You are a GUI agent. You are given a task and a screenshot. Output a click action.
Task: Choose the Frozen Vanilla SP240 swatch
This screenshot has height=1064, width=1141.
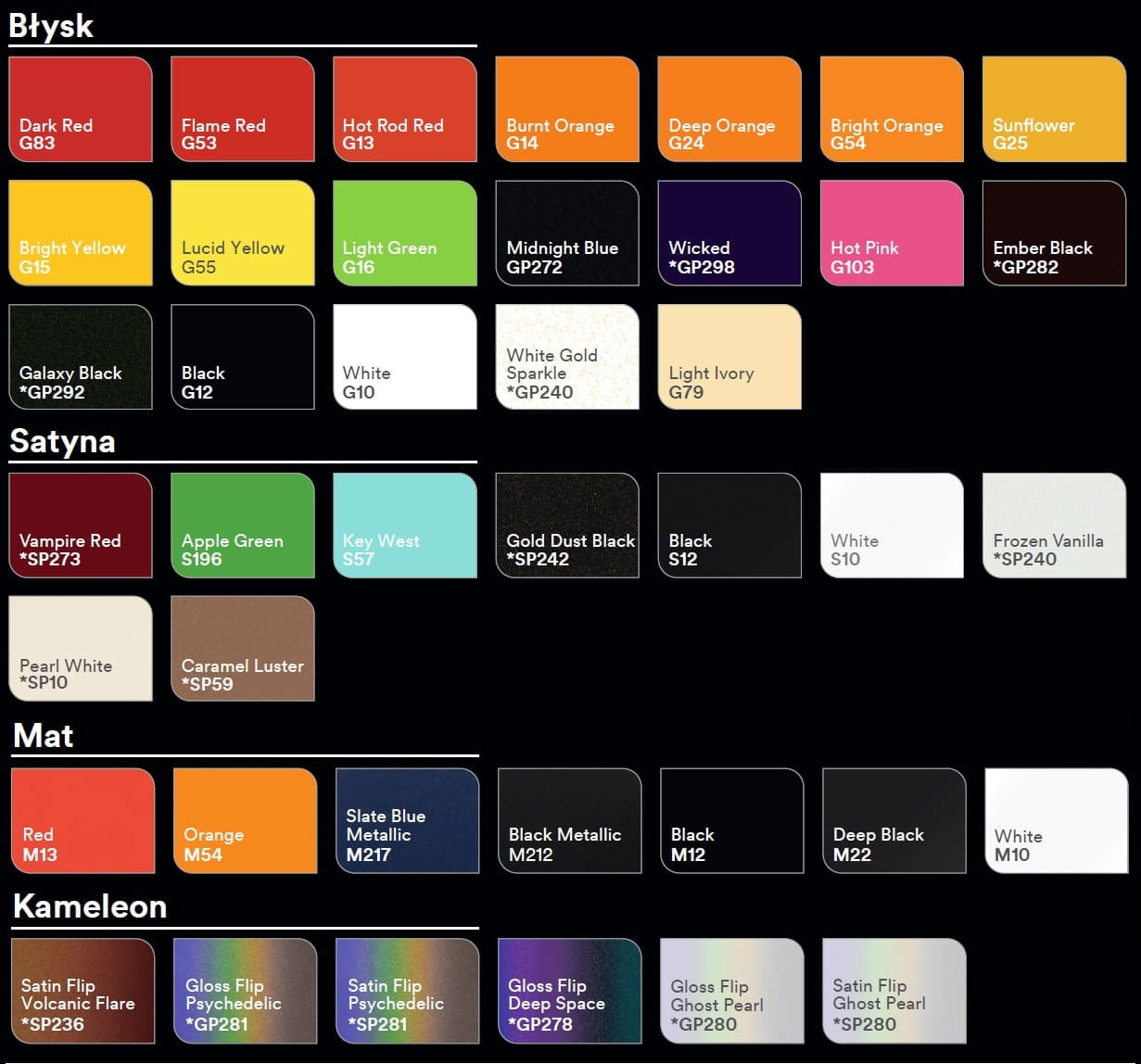click(1054, 526)
